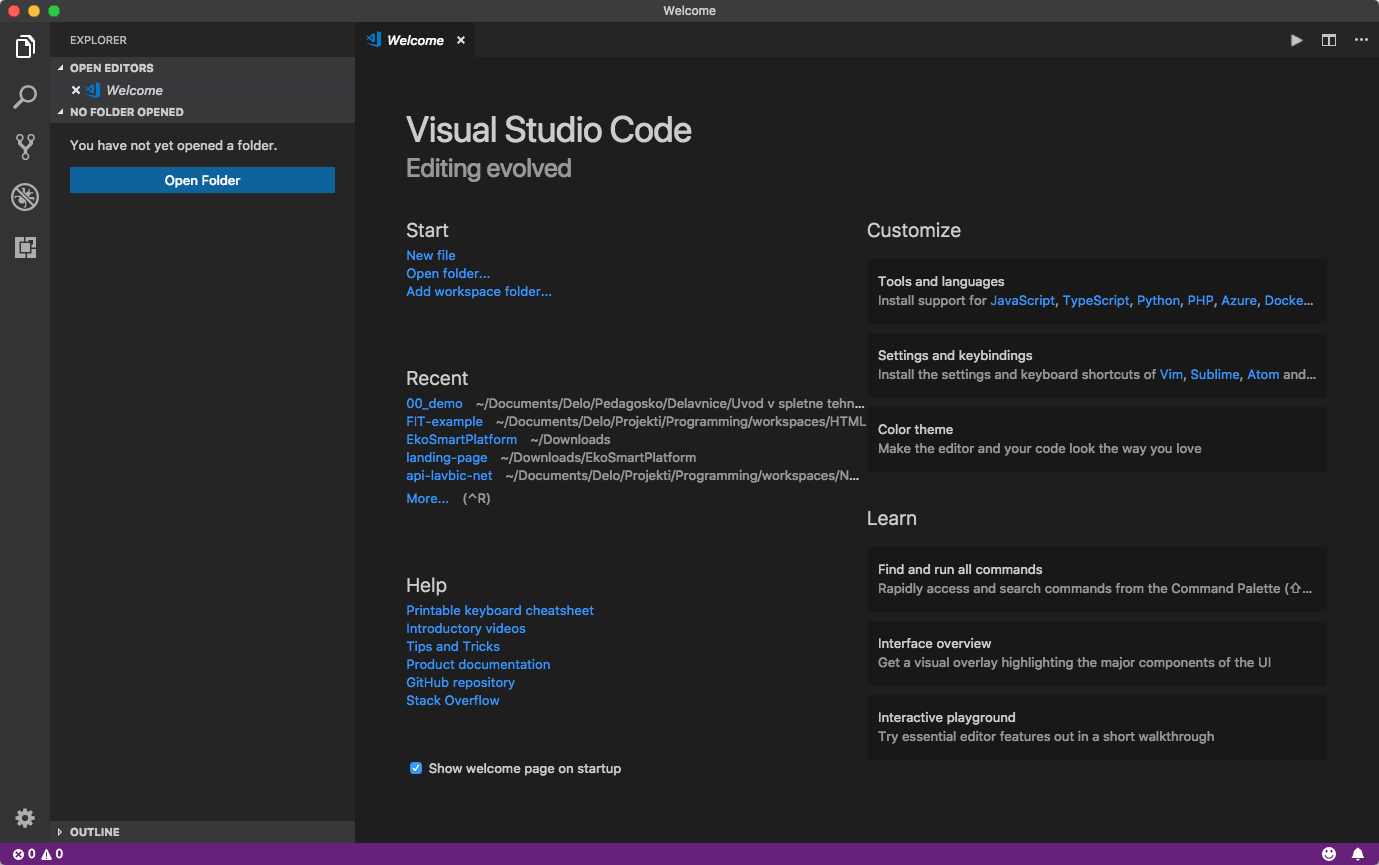Image resolution: width=1379 pixels, height=865 pixels.
Task: Collapse the Open Editors section
Action: pyautogui.click(x=202, y=68)
